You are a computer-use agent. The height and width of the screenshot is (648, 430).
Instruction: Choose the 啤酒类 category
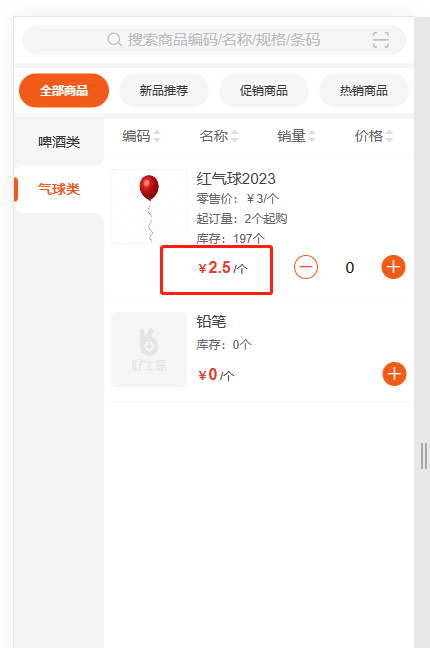pyautogui.click(x=59, y=142)
